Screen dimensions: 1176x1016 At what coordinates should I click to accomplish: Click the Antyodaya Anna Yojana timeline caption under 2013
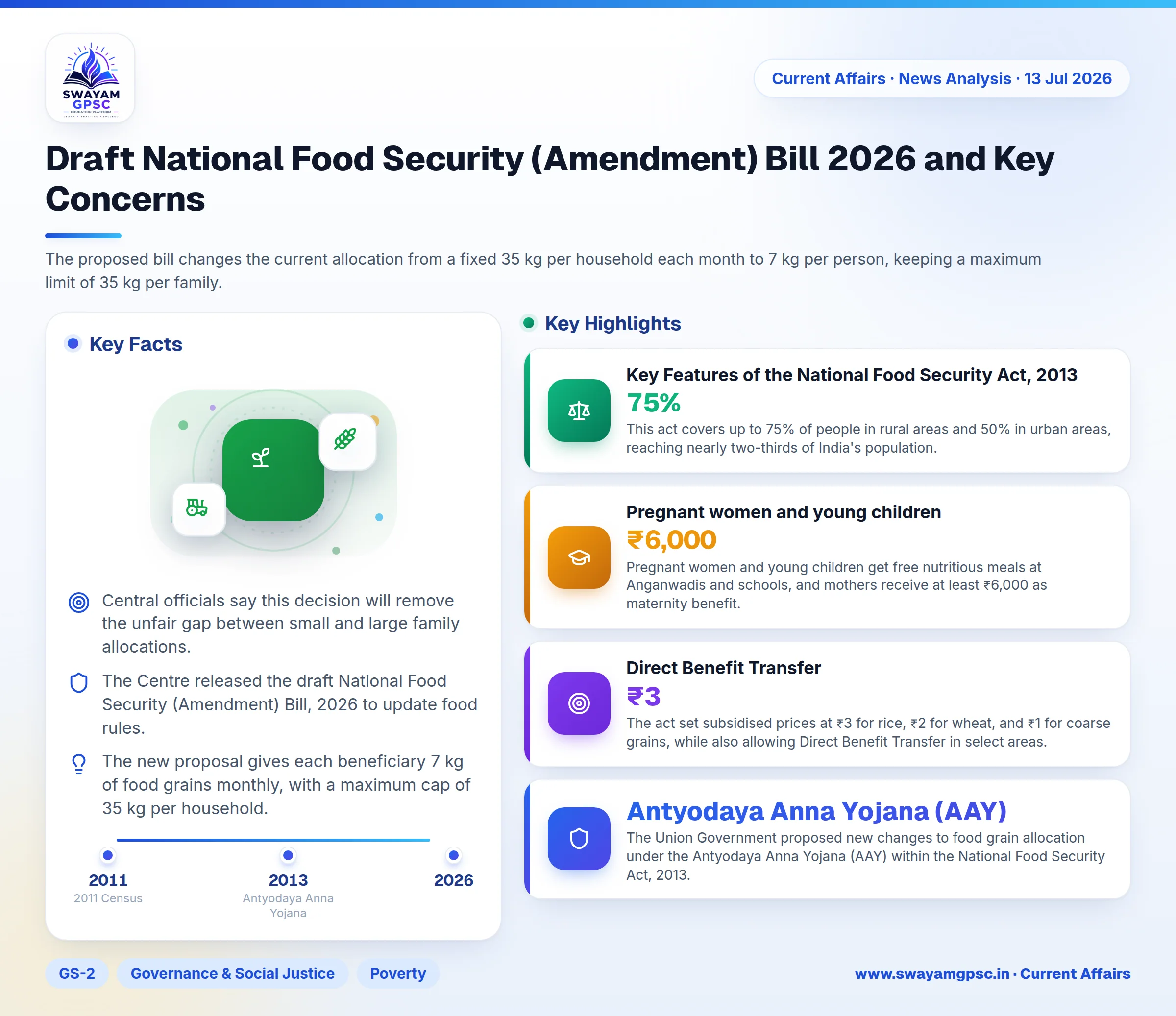pyautogui.click(x=288, y=905)
